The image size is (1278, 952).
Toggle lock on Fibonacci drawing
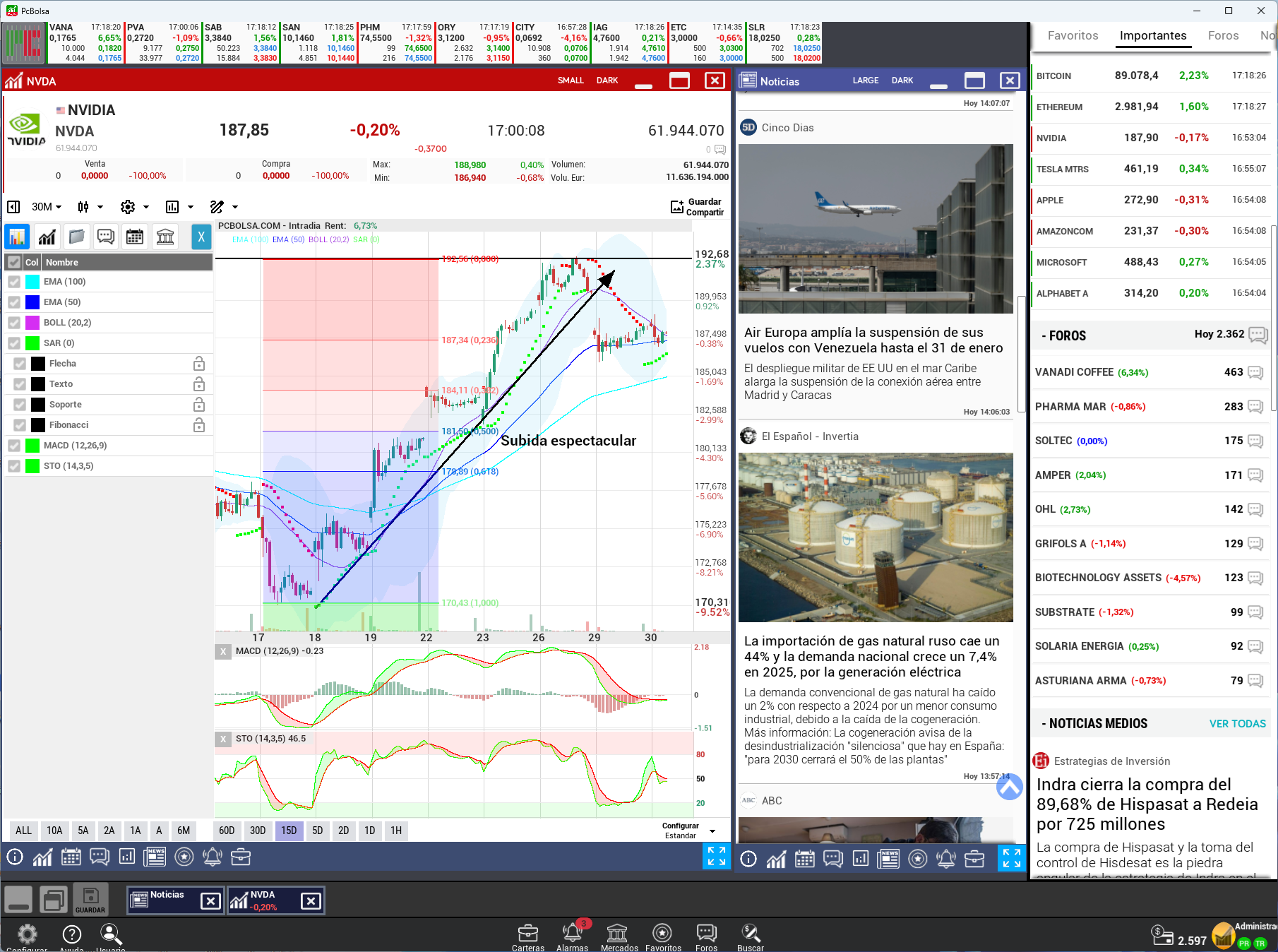[x=199, y=425]
